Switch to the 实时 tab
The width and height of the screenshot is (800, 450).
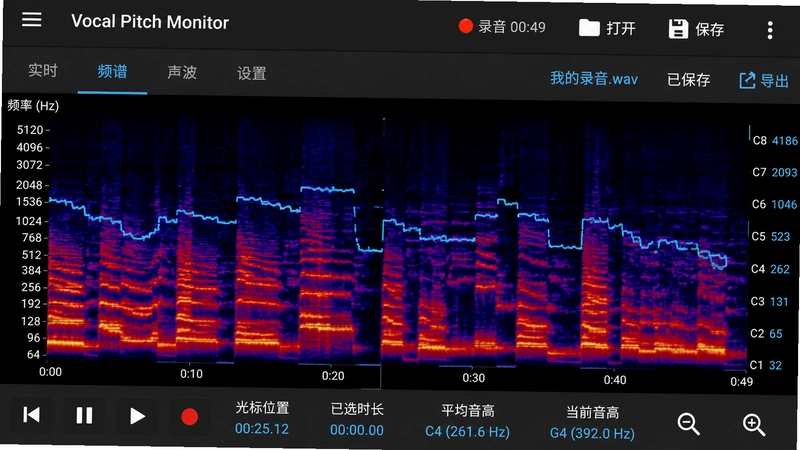(43, 70)
